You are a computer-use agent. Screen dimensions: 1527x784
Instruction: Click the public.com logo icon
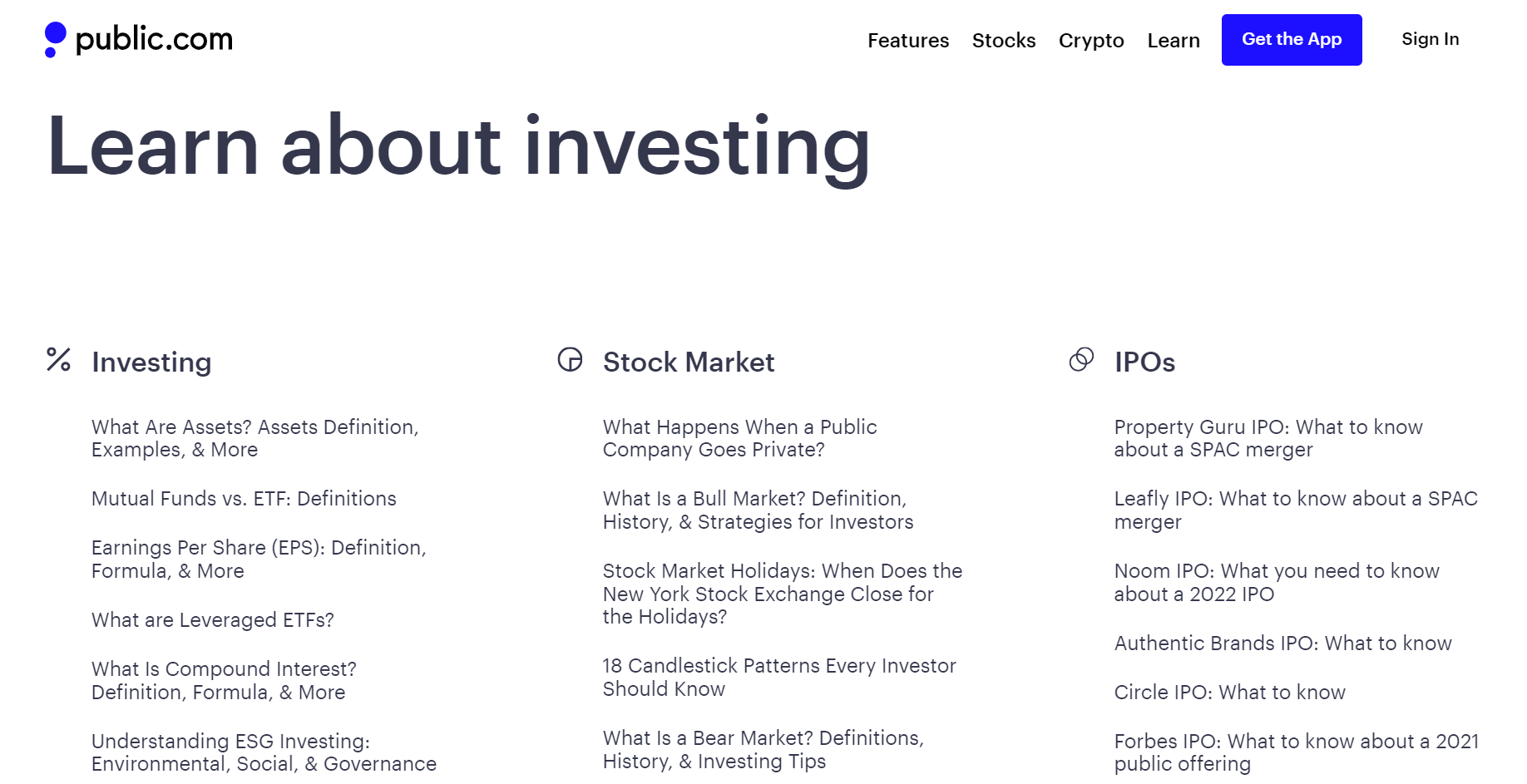(55, 39)
